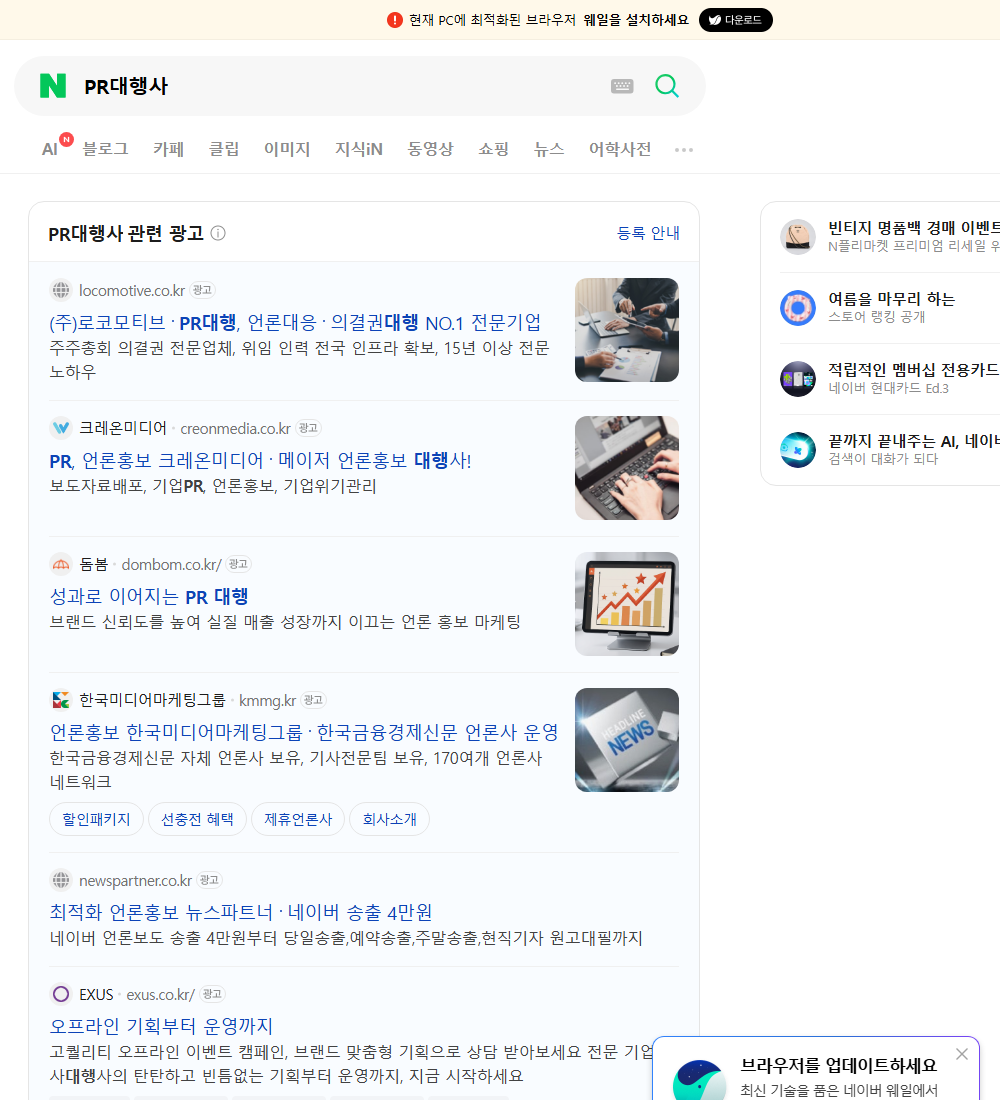Click the 돔봄 umbrella favicon
Screen dimensions: 1000x1100
click(x=61, y=564)
